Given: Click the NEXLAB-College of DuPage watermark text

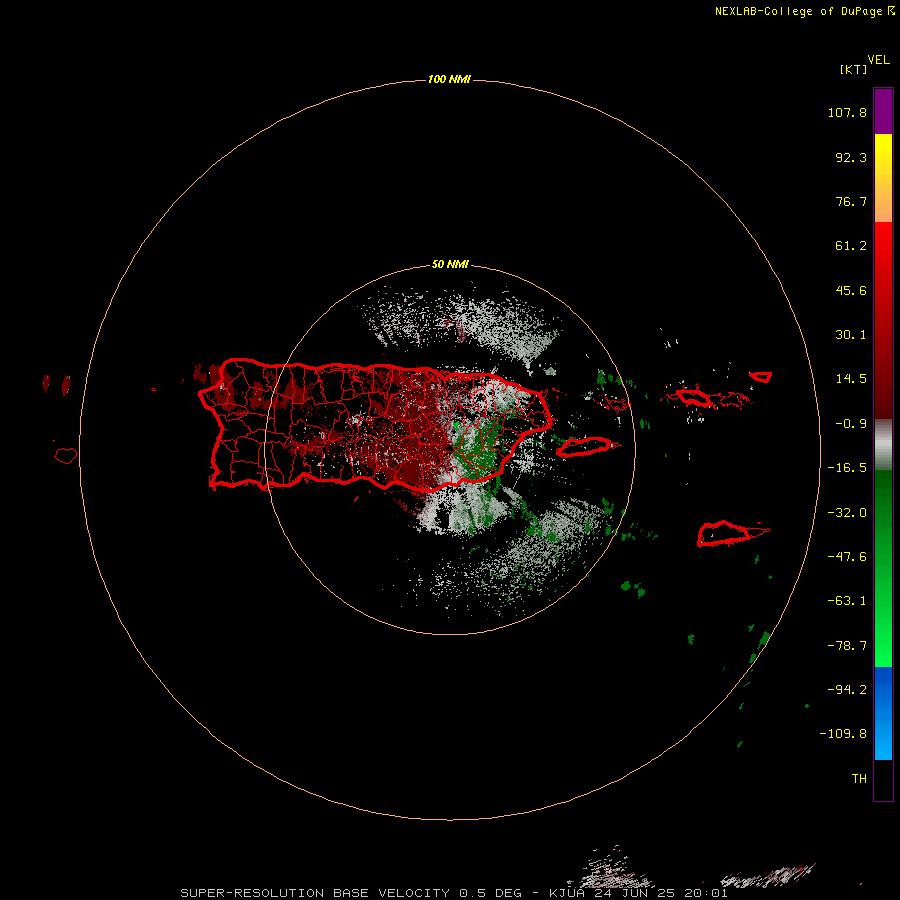Looking at the screenshot, I should [804, 11].
